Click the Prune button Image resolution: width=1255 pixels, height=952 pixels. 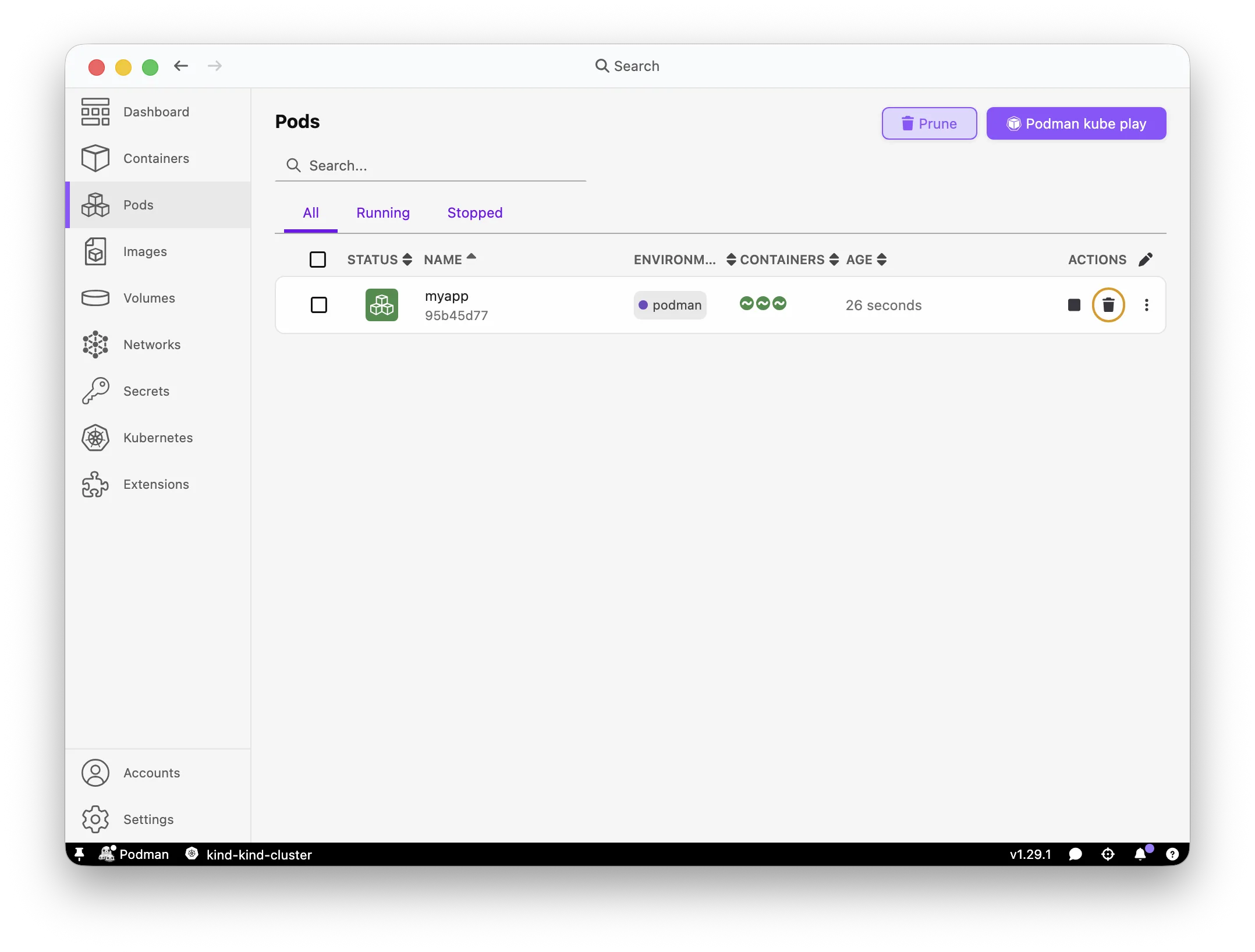coord(929,123)
